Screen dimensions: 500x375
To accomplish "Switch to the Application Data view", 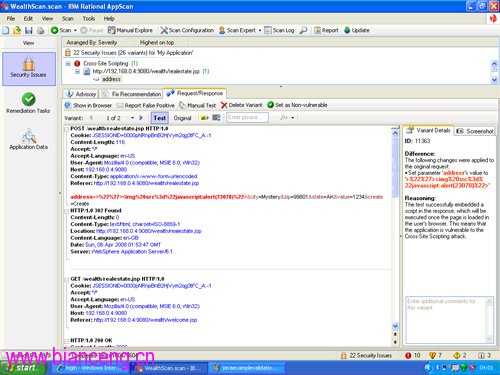I will coord(29,139).
